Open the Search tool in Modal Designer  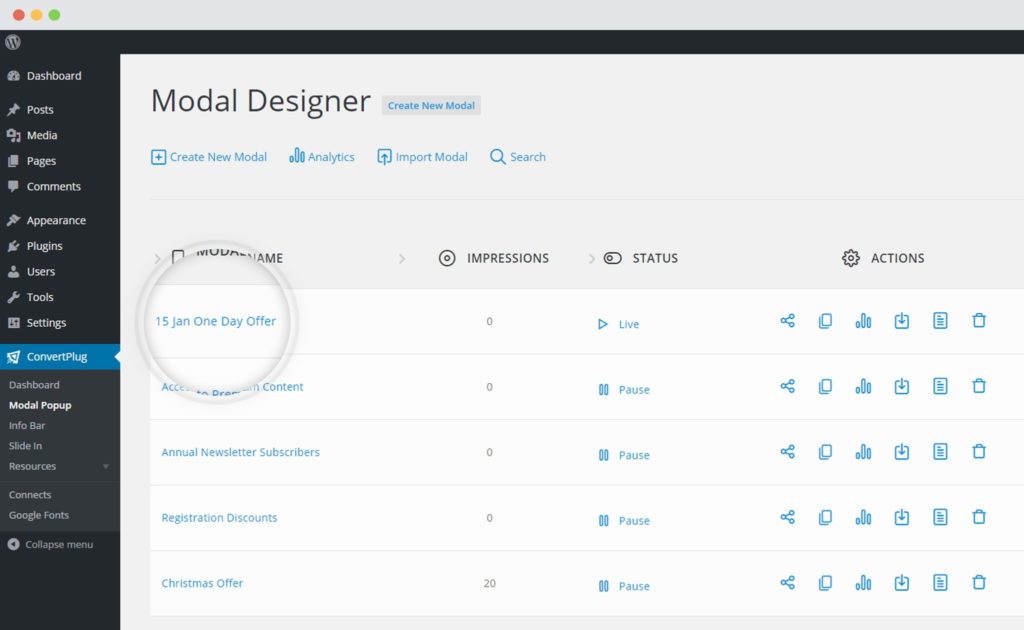[x=517, y=156]
